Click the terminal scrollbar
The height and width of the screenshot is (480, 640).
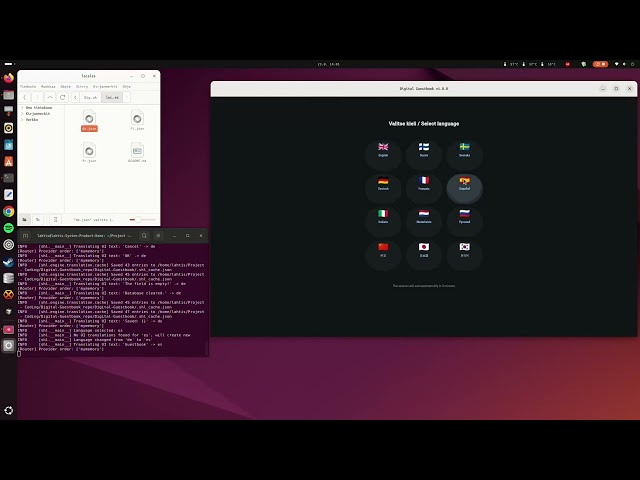coord(207,299)
